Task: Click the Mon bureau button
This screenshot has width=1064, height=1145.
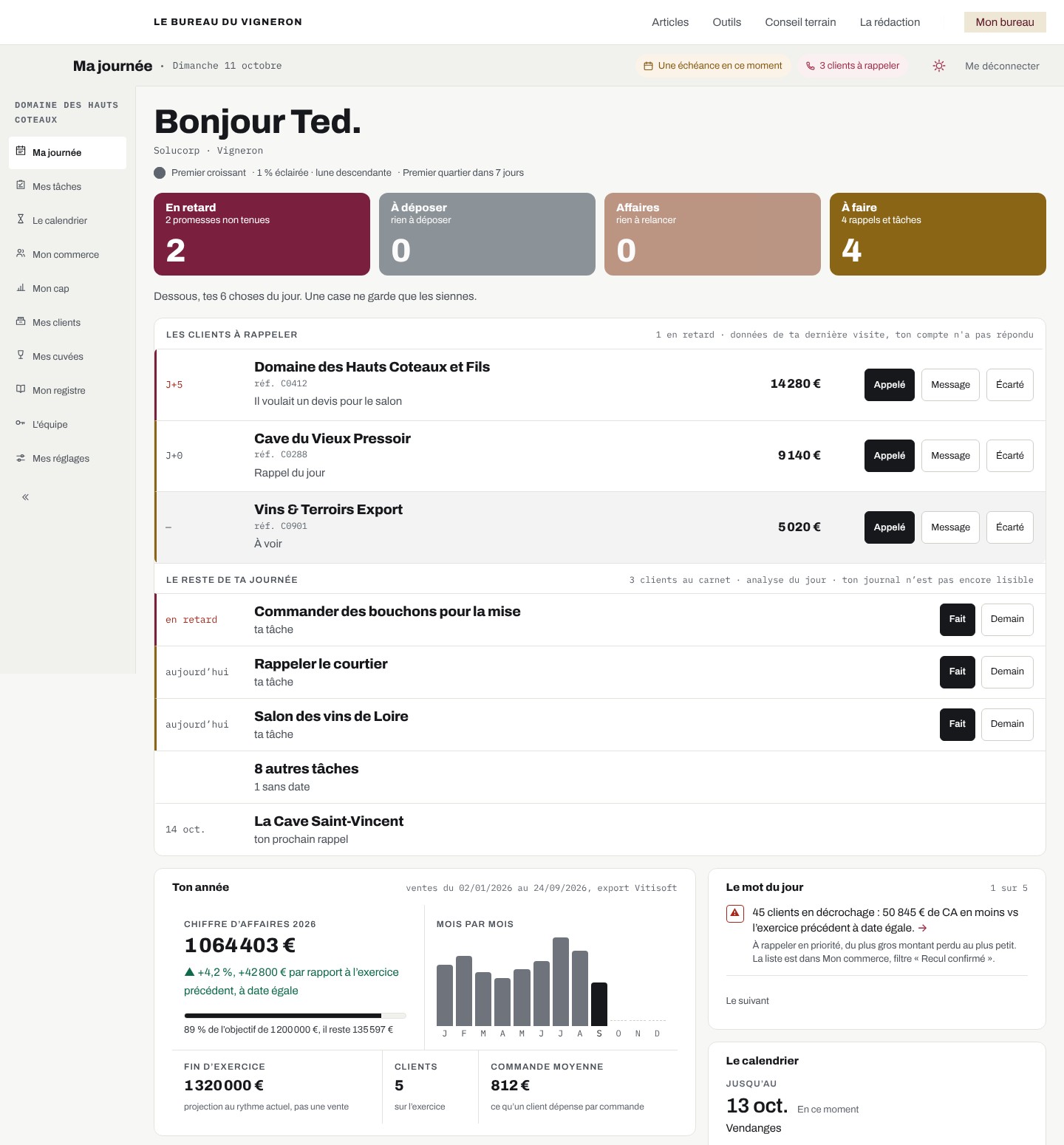Action: (x=1005, y=22)
